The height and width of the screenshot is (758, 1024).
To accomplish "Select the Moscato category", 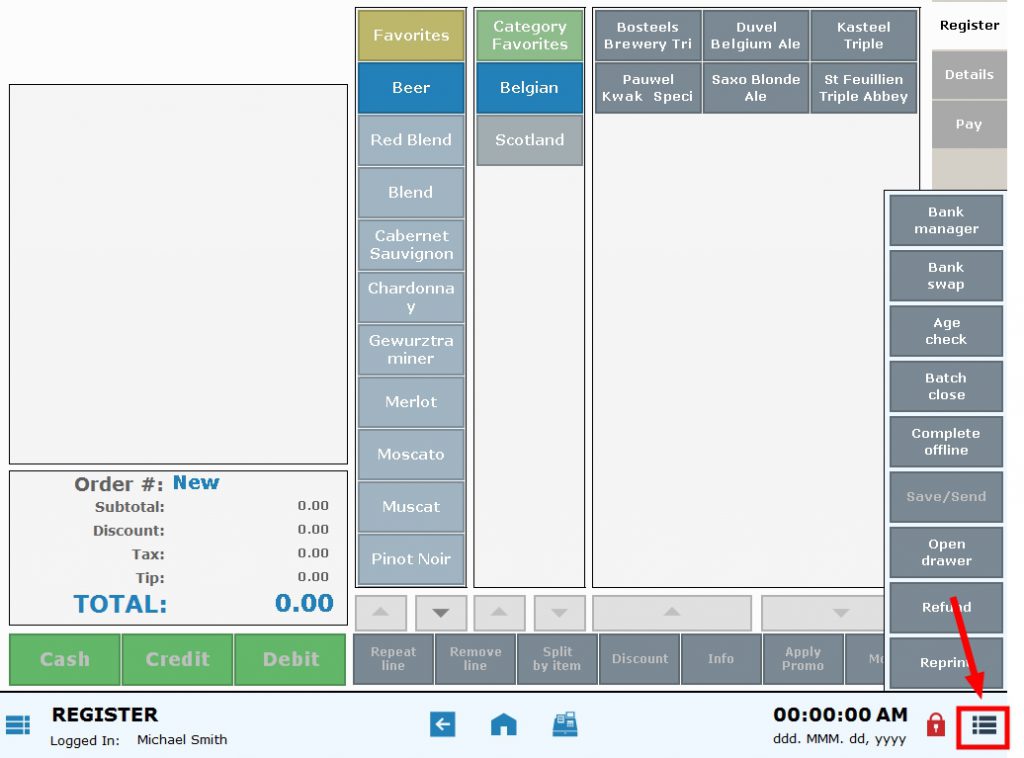I will coord(411,454).
